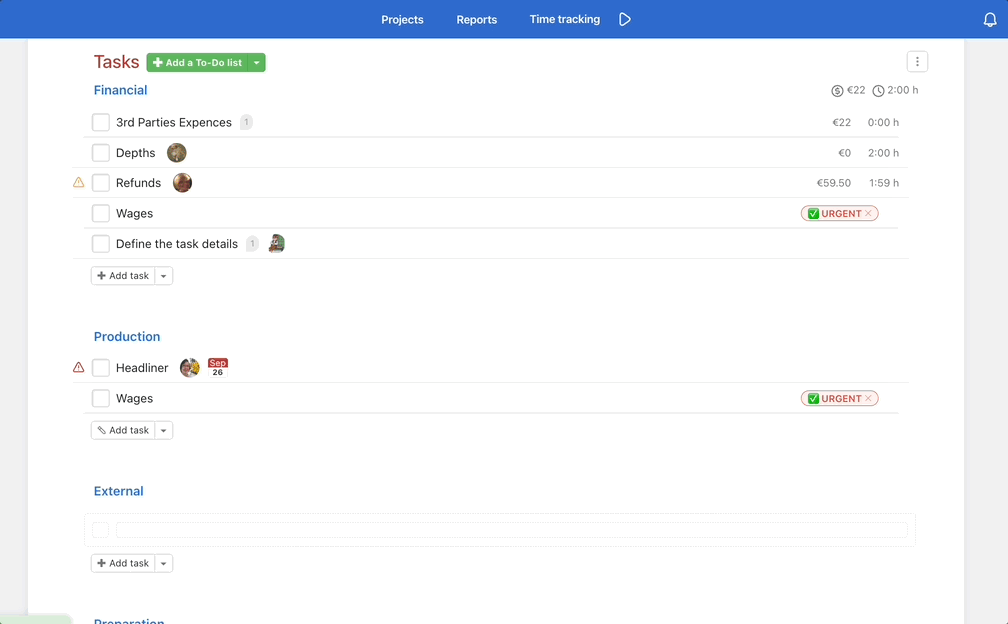Image resolution: width=1008 pixels, height=624 pixels.
Task: Open the three-dot options menu
Action: (917, 62)
